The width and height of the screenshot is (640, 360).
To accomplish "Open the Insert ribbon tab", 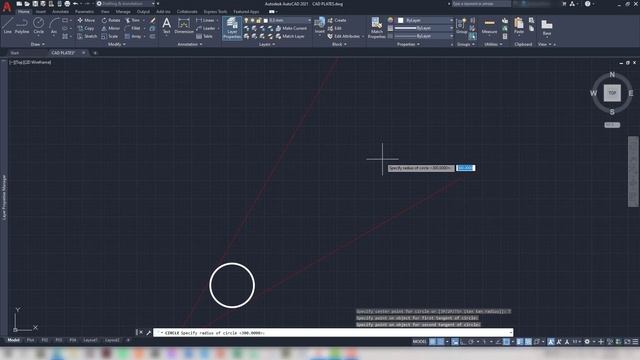I will click(x=41, y=11).
